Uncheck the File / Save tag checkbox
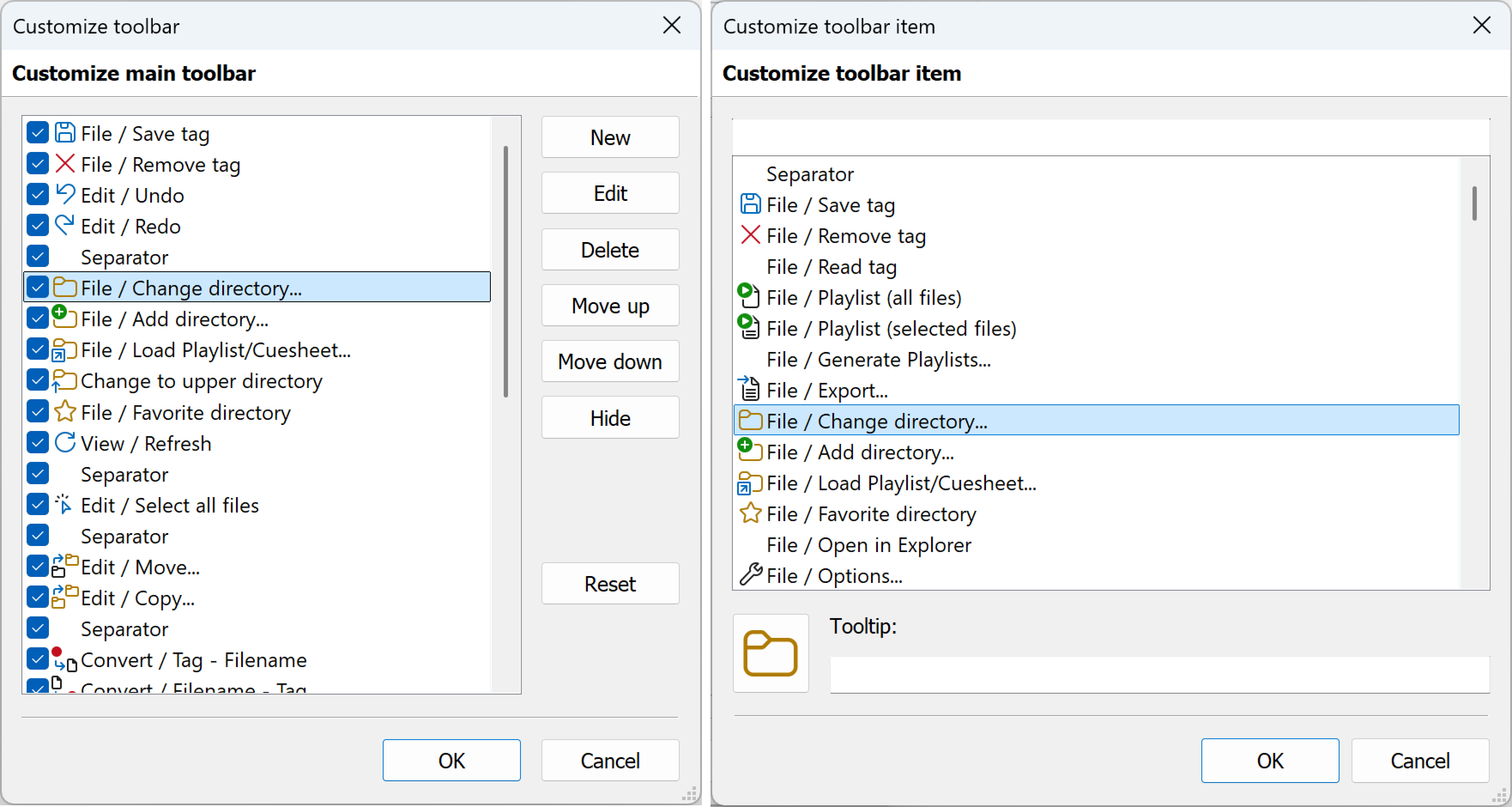 (x=38, y=133)
